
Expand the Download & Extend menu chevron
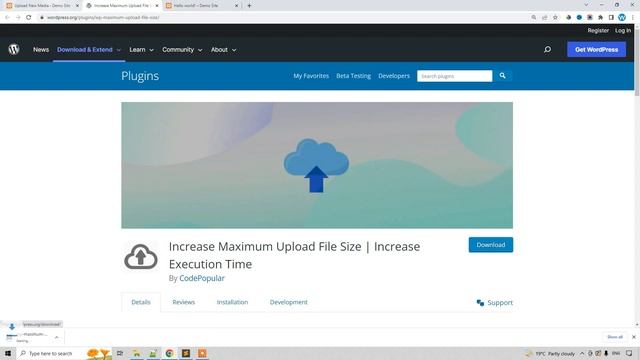tap(119, 50)
